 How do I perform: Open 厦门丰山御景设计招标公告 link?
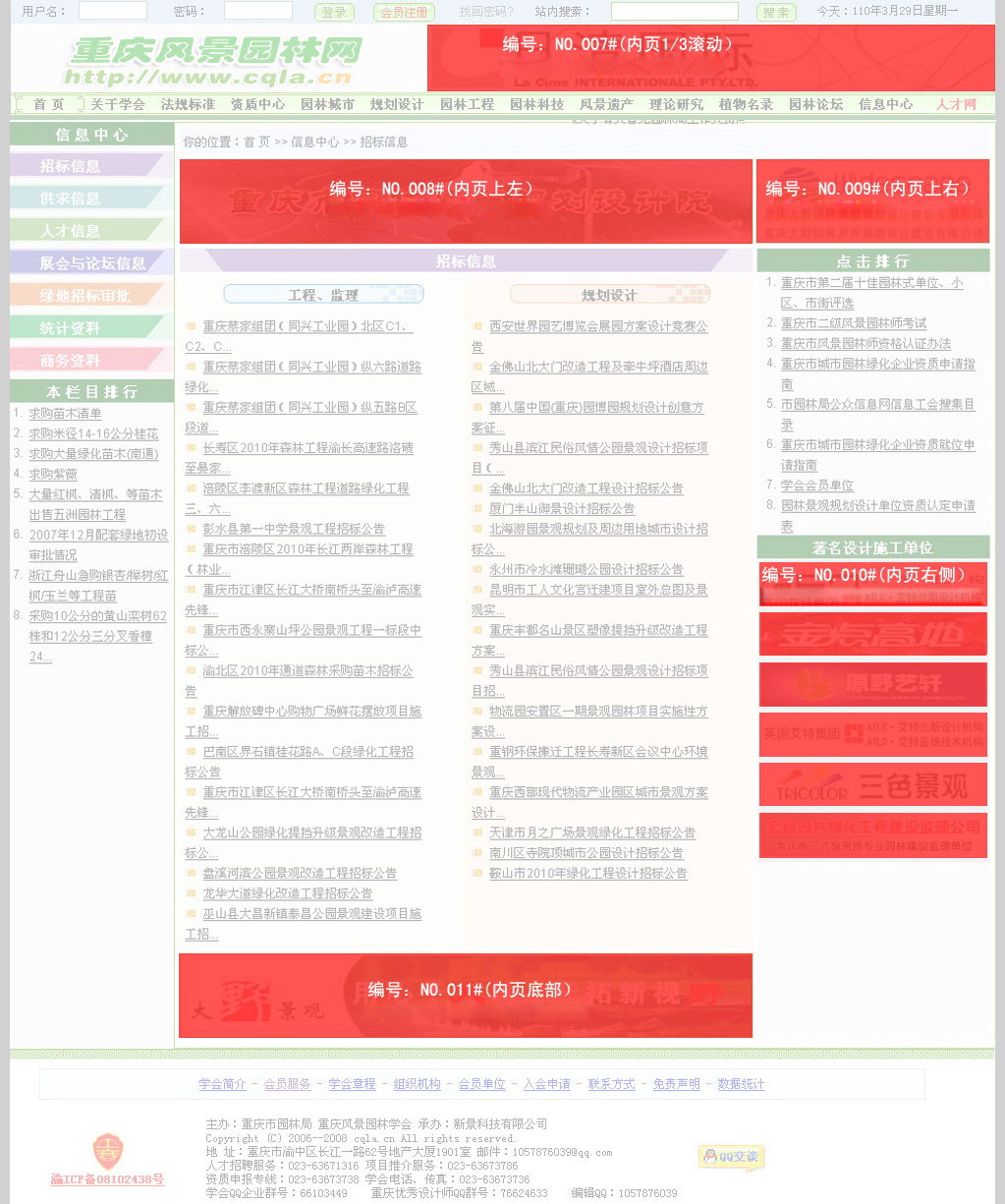[x=562, y=508]
